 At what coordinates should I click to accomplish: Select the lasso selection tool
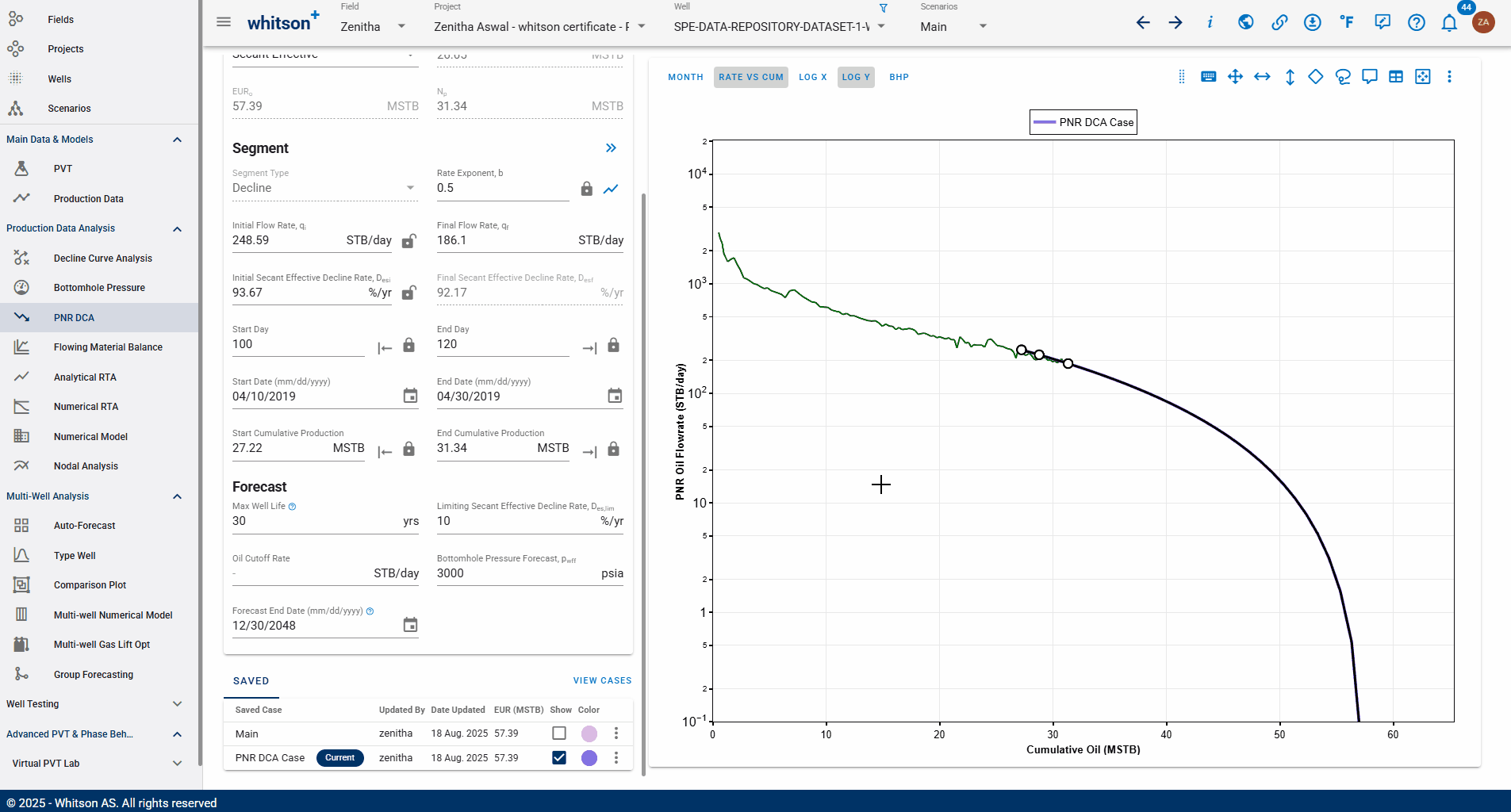(x=1343, y=77)
